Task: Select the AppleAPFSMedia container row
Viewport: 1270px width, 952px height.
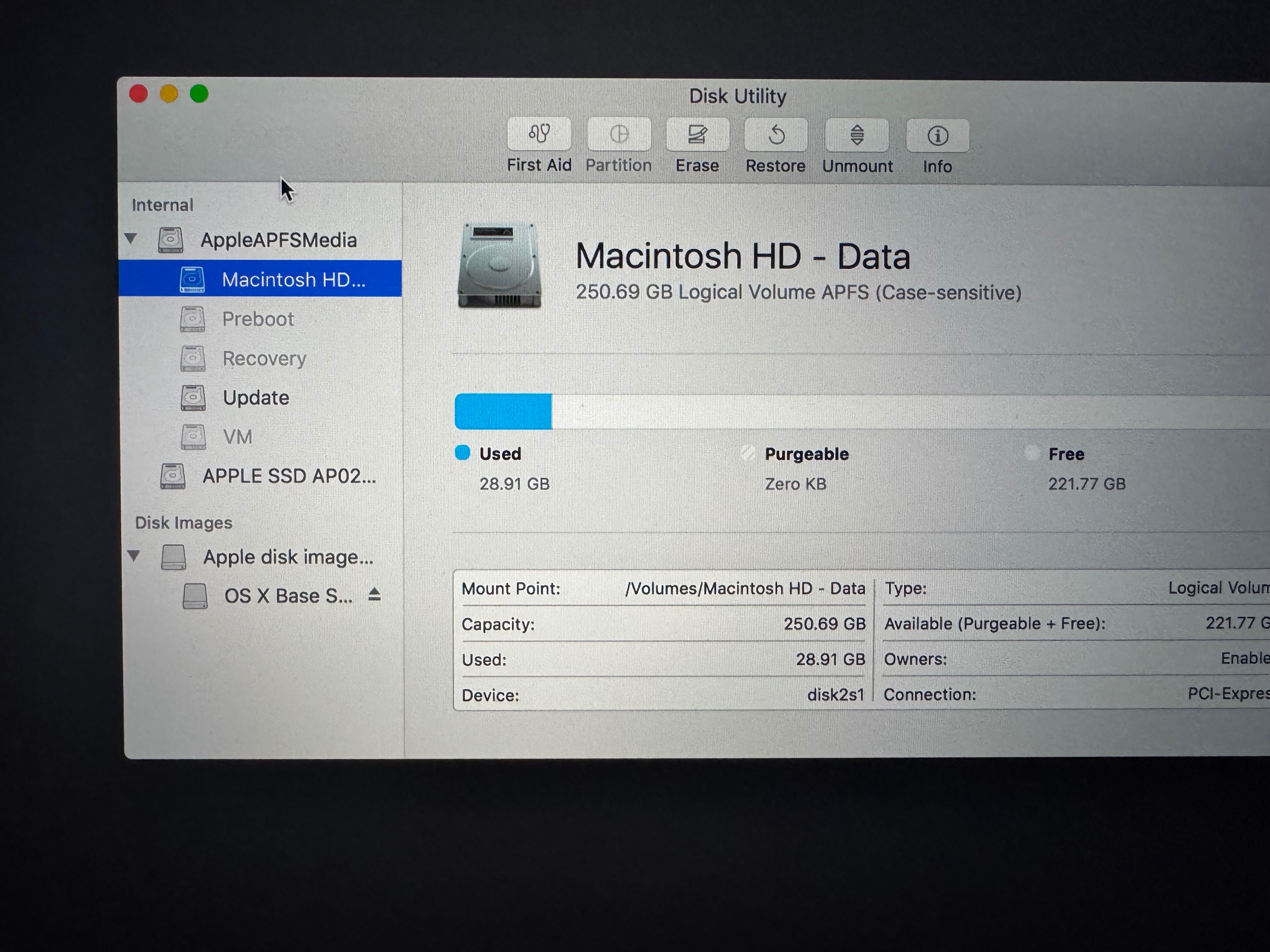Action: point(260,240)
